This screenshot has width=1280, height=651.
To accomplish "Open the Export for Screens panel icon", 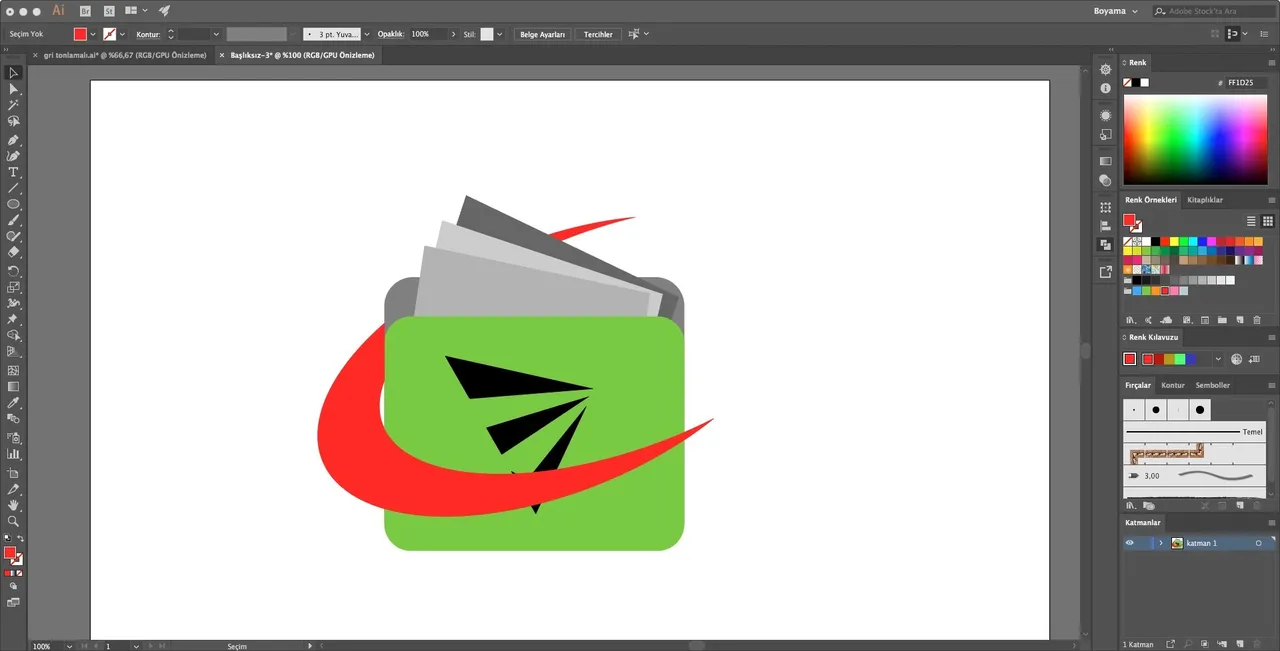I will (1105, 271).
